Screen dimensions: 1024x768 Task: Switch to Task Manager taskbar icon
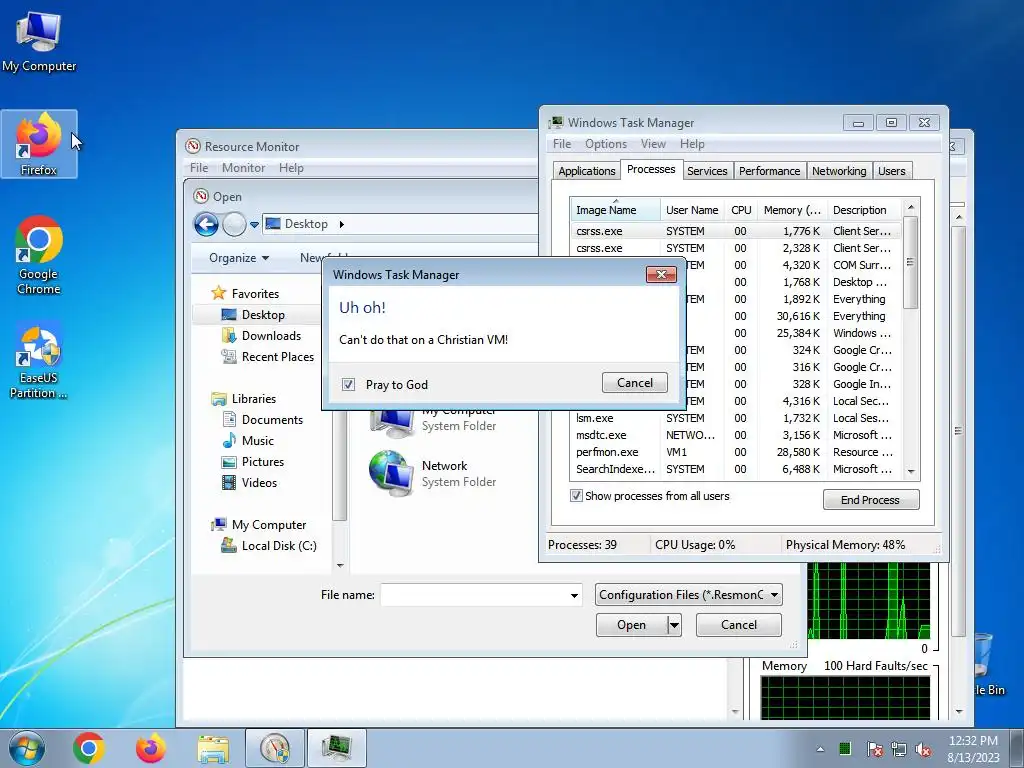pyautogui.click(x=337, y=748)
